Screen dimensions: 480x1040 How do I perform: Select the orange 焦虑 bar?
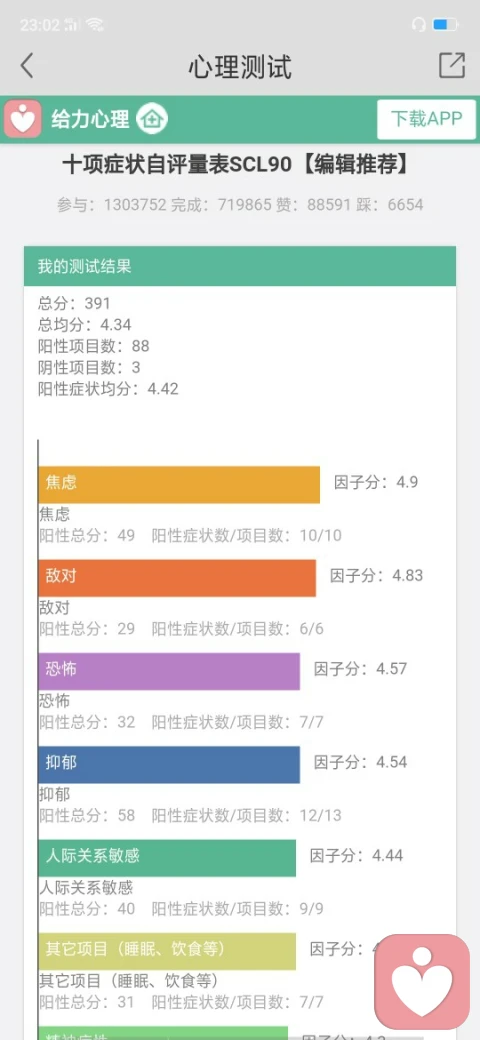179,484
